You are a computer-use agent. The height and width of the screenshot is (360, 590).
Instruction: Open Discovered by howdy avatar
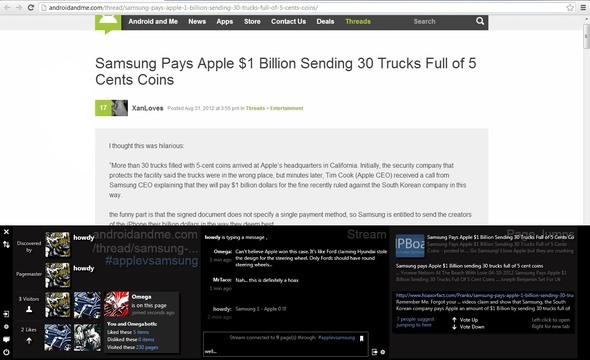[58, 245]
